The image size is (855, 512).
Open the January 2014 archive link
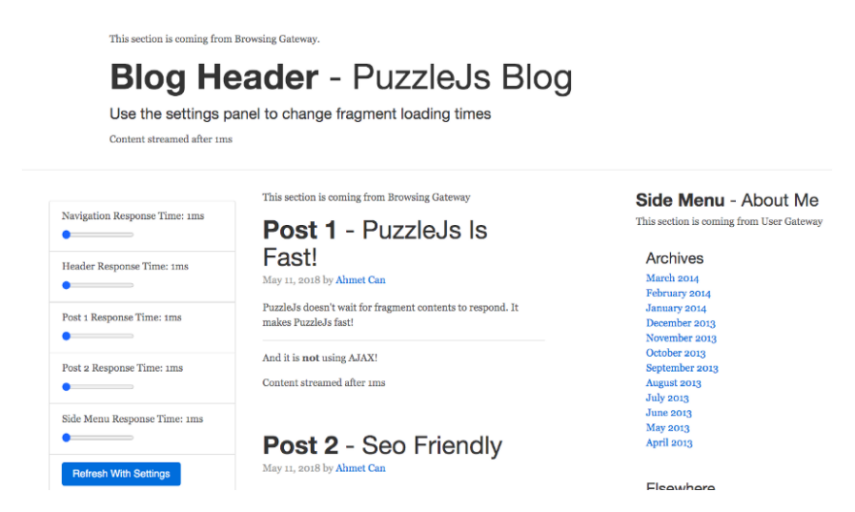click(676, 308)
